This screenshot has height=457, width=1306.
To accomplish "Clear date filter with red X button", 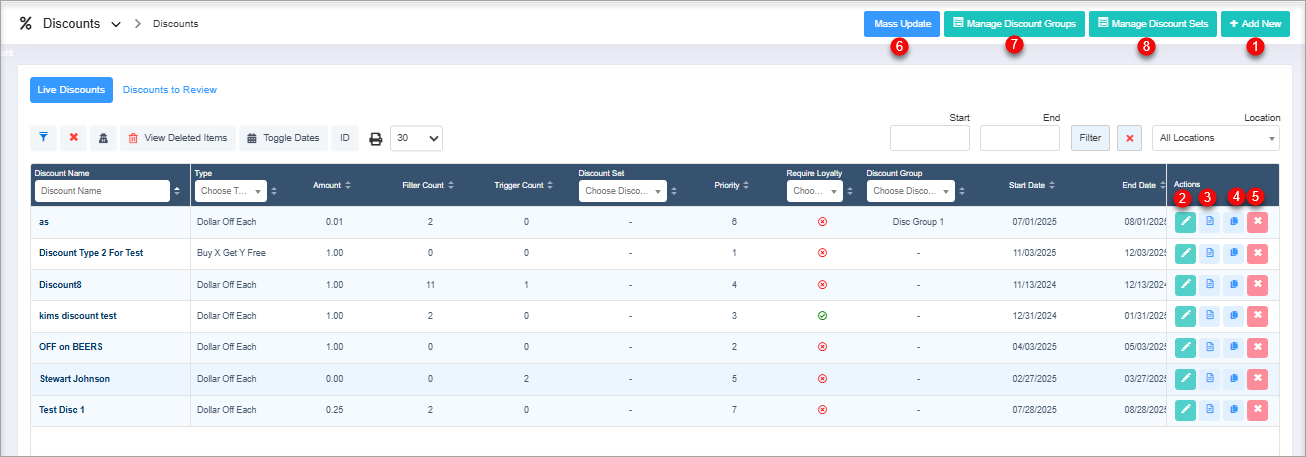I will point(1129,138).
